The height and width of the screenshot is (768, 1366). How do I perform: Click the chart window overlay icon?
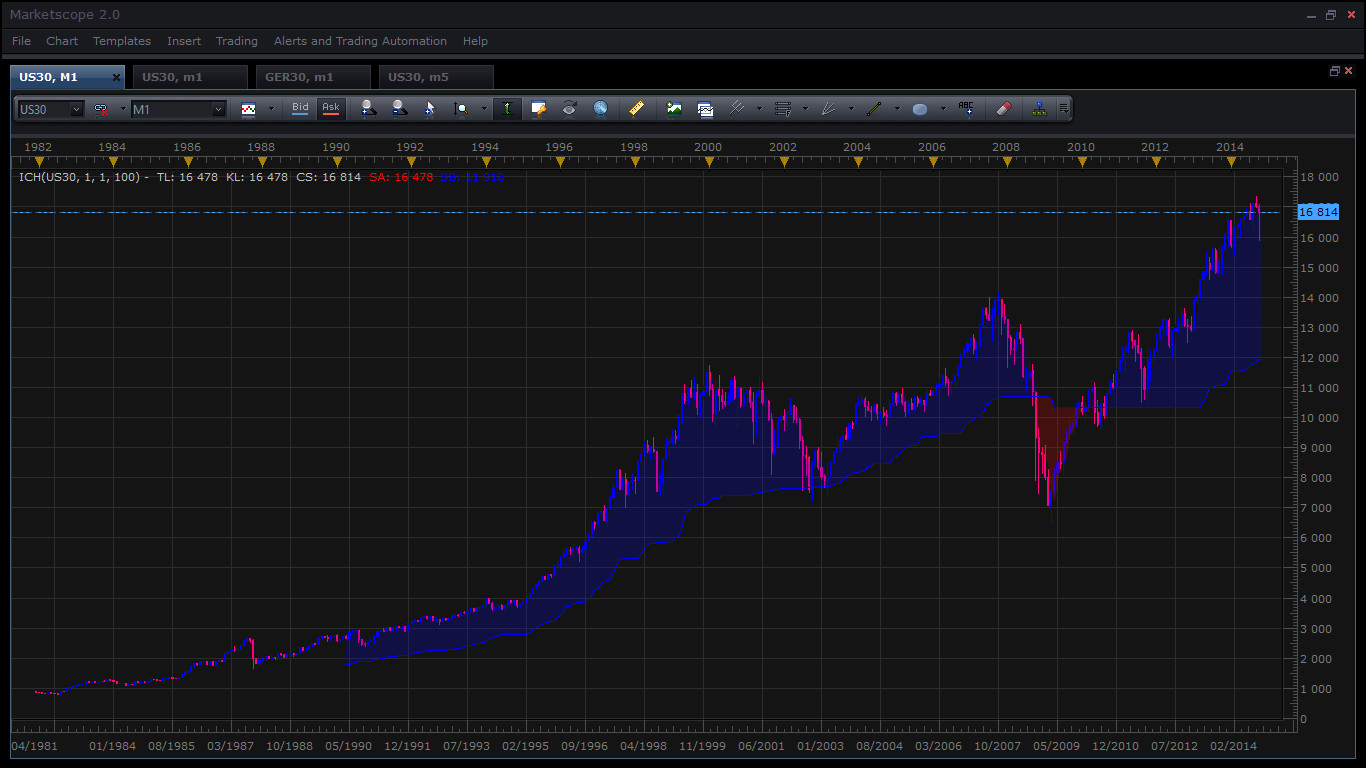coord(705,109)
